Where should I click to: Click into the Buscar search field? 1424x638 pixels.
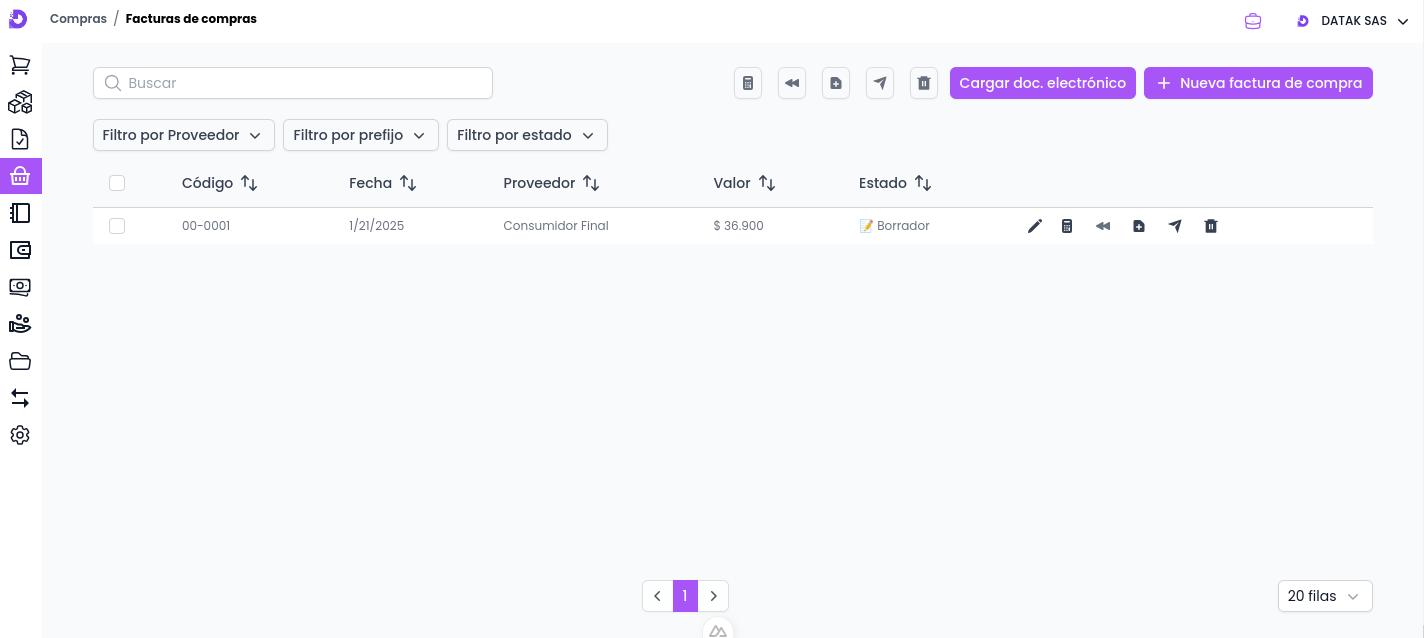300,83
